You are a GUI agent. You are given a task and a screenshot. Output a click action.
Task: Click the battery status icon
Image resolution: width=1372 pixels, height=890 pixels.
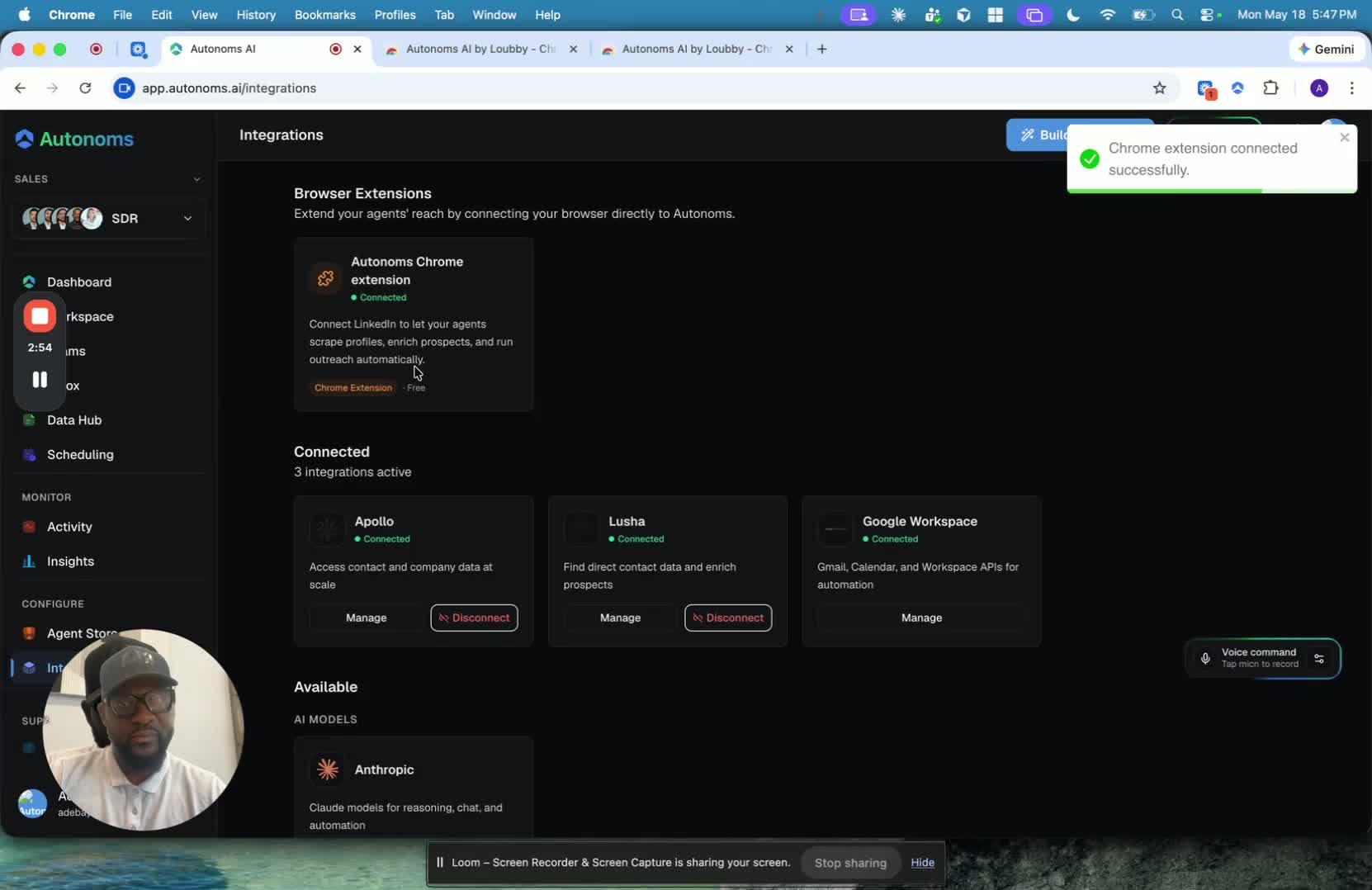1143,15
